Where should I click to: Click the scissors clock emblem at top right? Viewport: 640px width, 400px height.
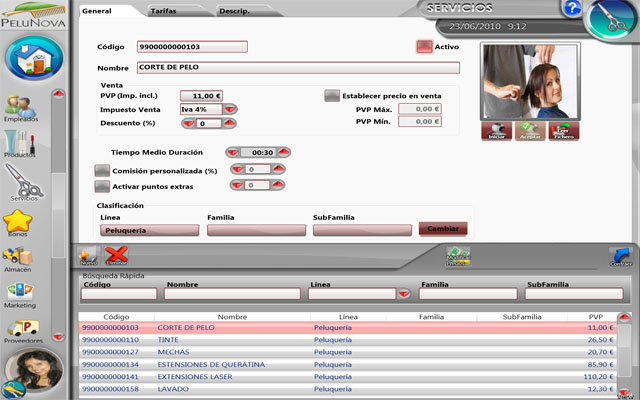click(612, 20)
